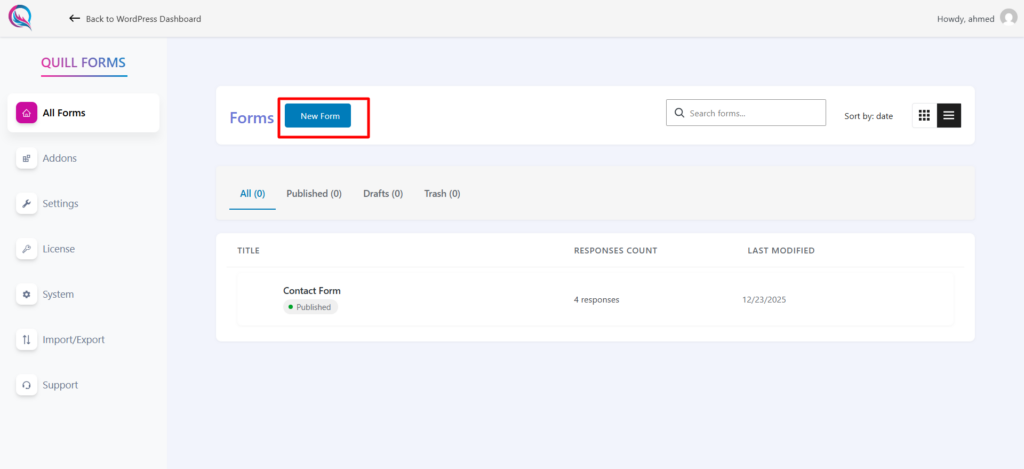Image resolution: width=1024 pixels, height=469 pixels.
Task: Click the New Form button
Action: (x=318, y=116)
